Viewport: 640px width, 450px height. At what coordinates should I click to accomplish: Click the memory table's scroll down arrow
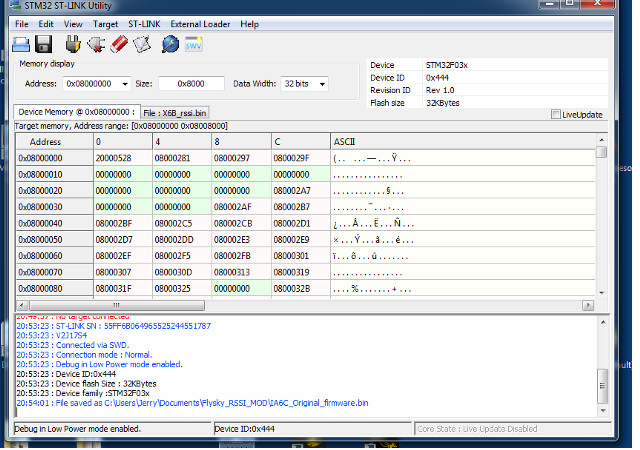[601, 293]
